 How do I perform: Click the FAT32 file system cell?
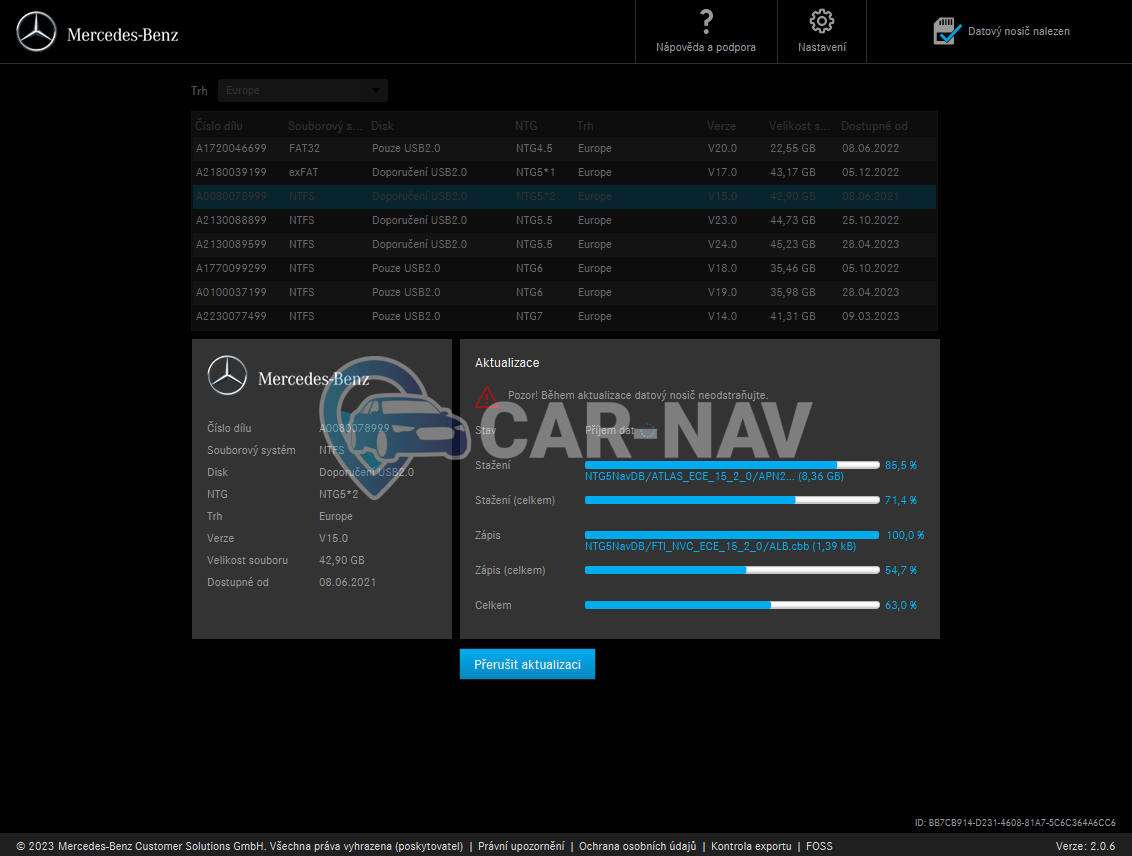pyautogui.click(x=304, y=149)
